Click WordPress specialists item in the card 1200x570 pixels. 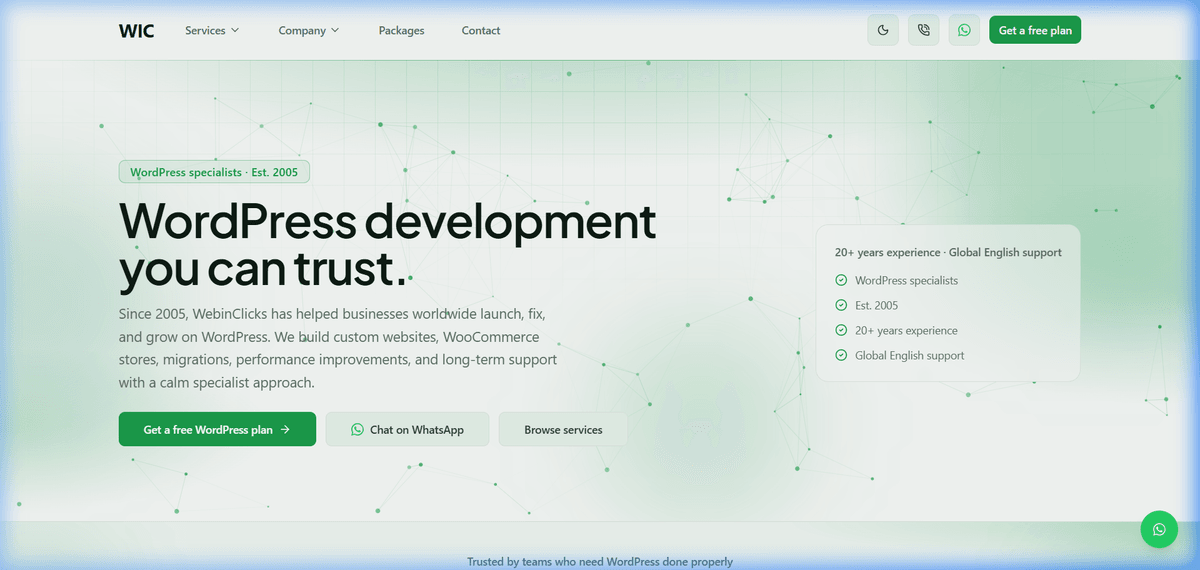click(x=906, y=280)
